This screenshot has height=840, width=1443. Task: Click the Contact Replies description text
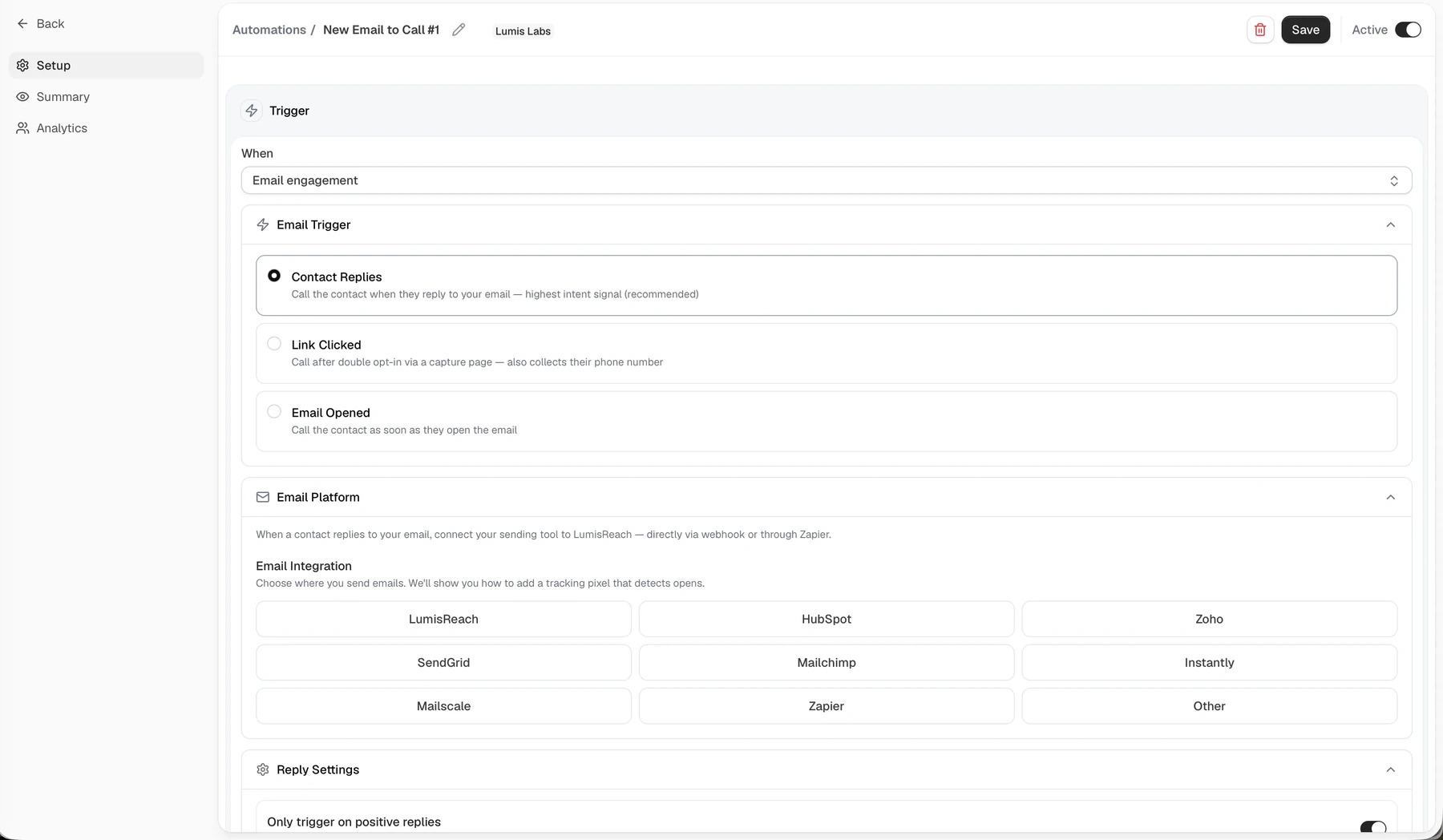click(495, 294)
